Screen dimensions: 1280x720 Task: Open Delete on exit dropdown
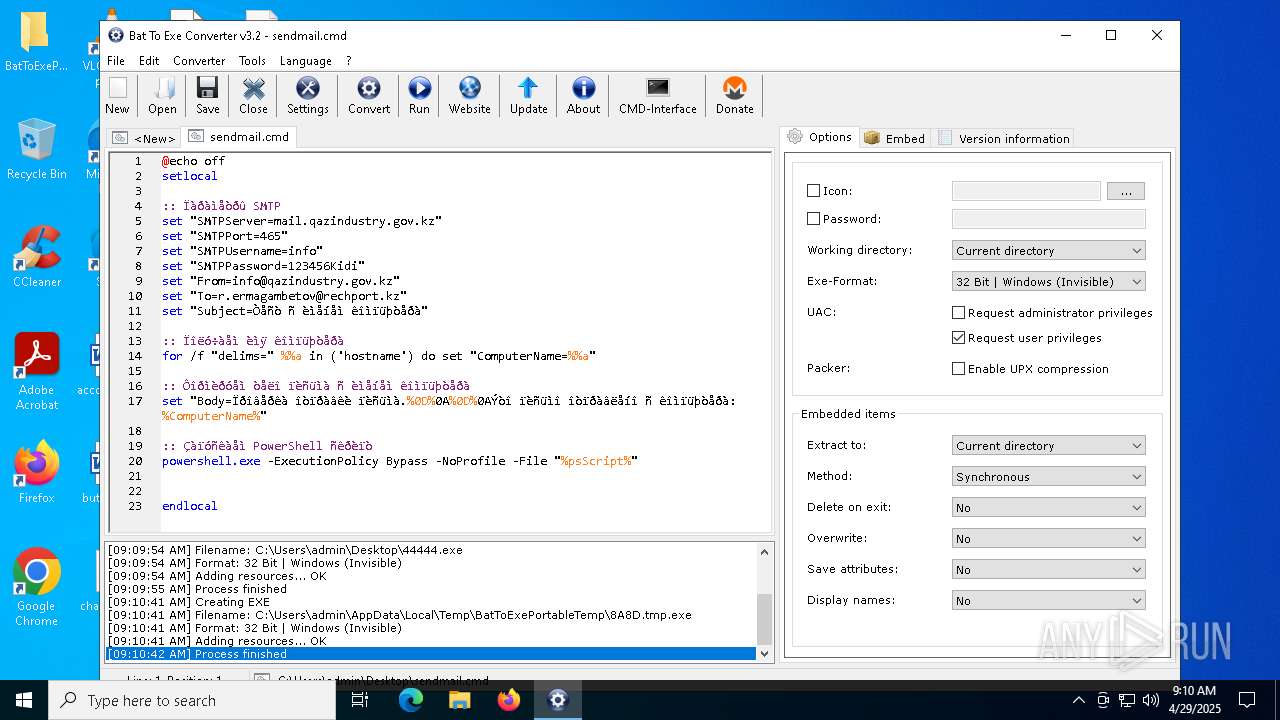1048,508
